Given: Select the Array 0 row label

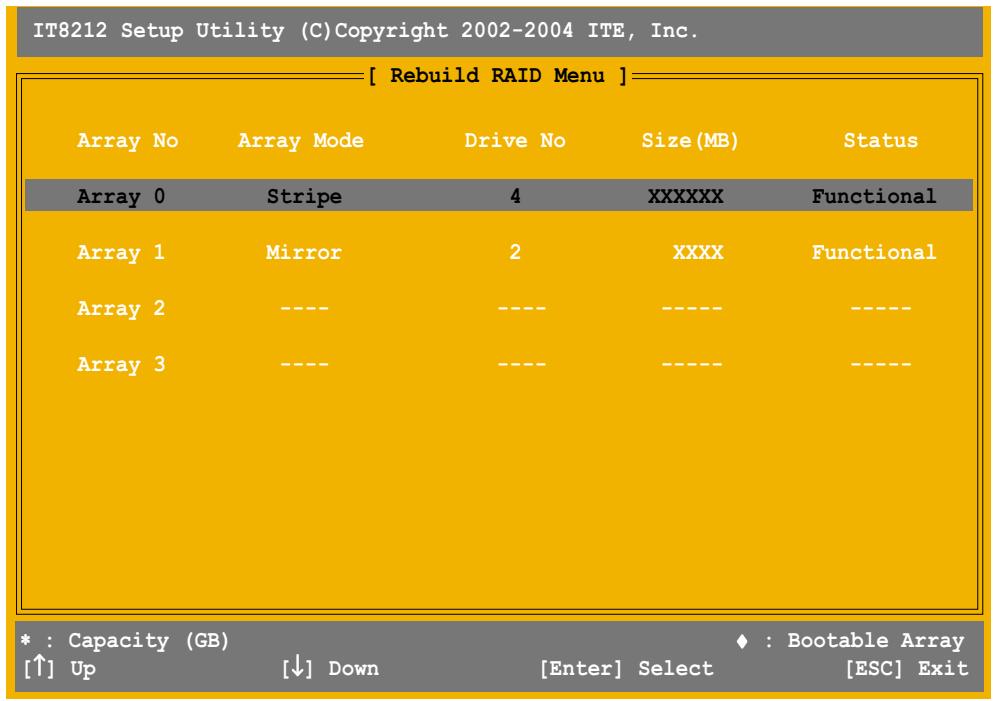Looking at the screenshot, I should [121, 196].
